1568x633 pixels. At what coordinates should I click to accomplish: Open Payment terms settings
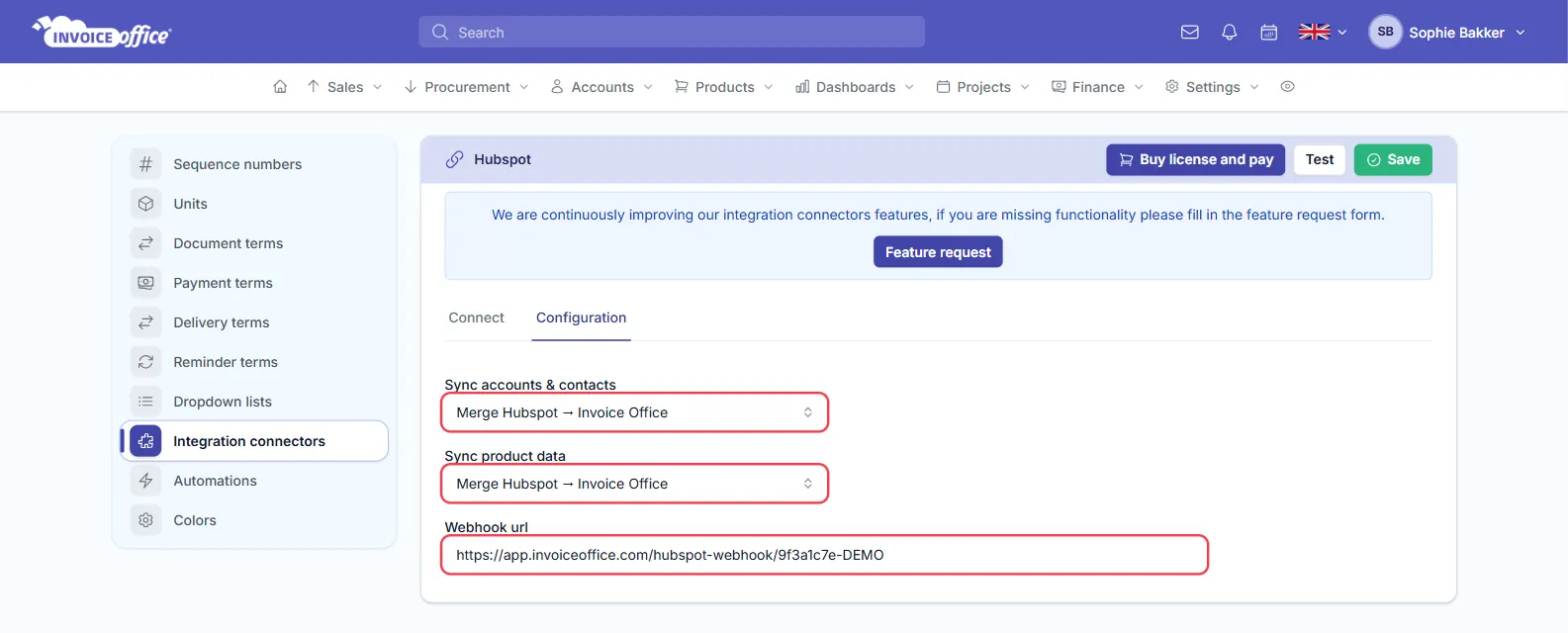255,283
